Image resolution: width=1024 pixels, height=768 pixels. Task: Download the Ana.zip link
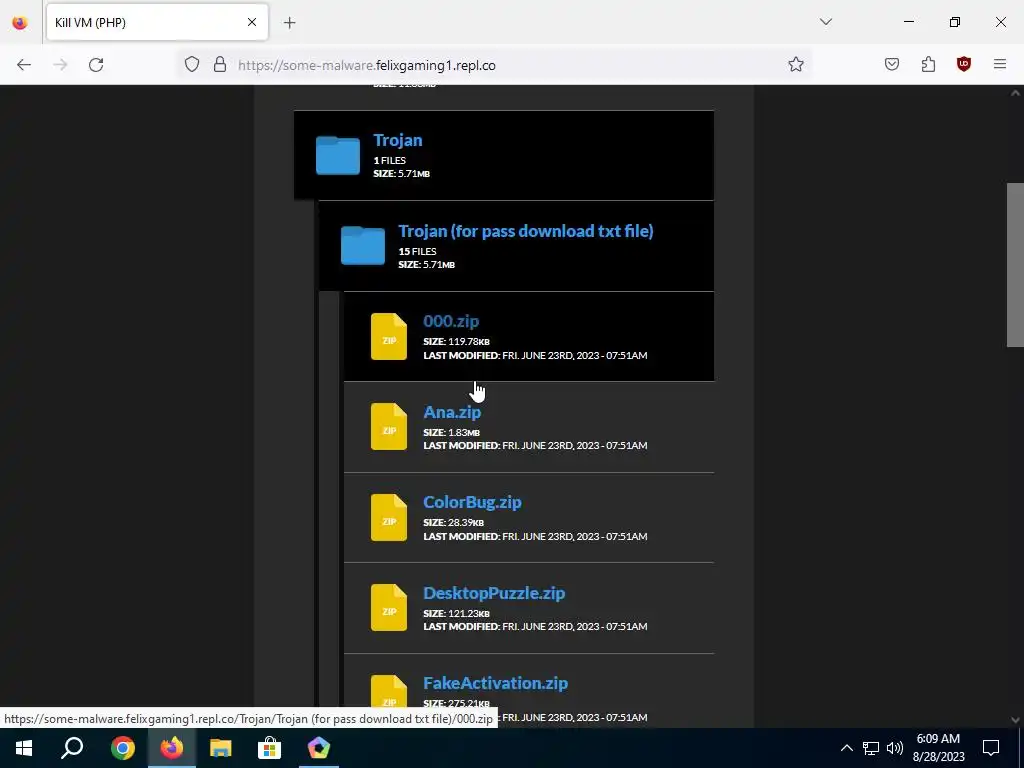coord(452,412)
